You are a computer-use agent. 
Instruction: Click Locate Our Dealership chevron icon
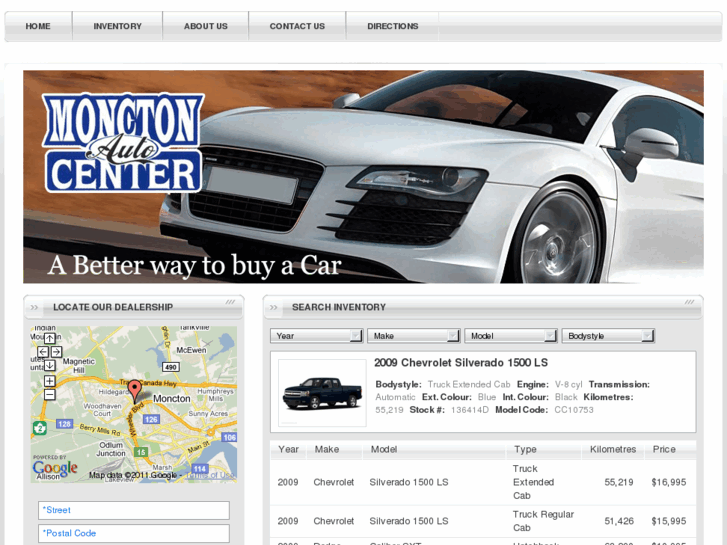click(x=34, y=308)
